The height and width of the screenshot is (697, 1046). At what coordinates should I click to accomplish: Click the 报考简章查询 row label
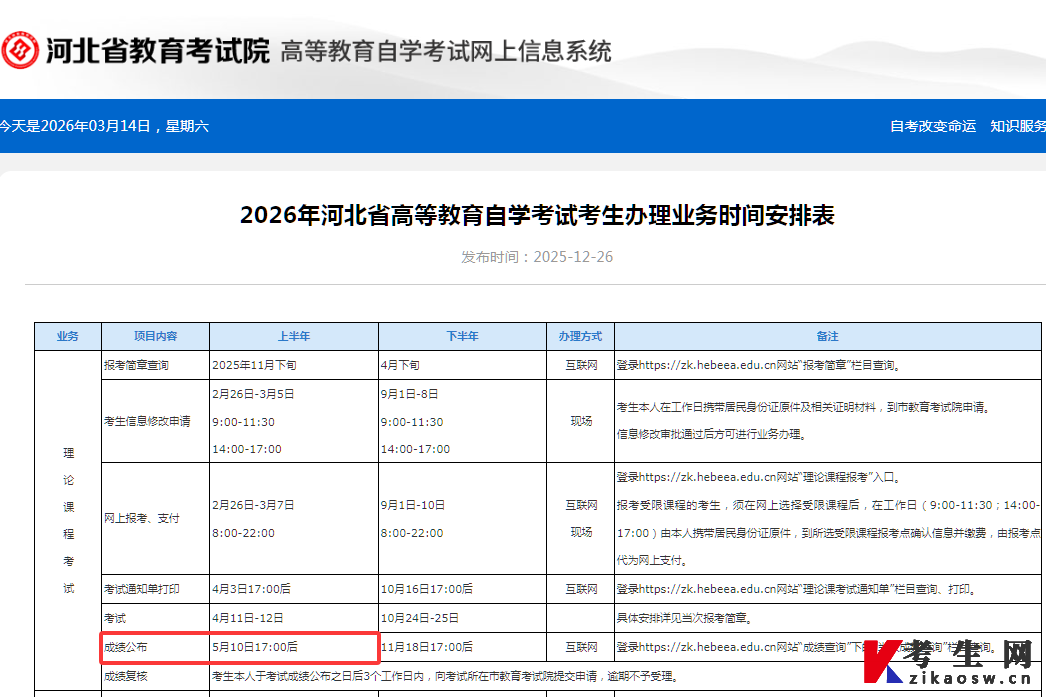[138, 364]
